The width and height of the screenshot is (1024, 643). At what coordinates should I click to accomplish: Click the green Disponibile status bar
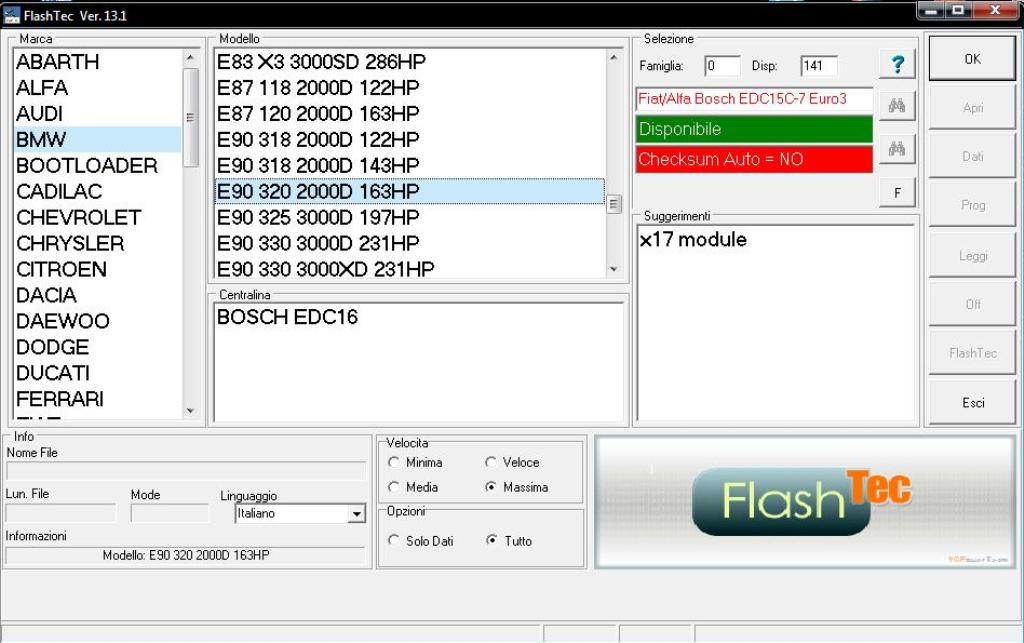point(754,129)
